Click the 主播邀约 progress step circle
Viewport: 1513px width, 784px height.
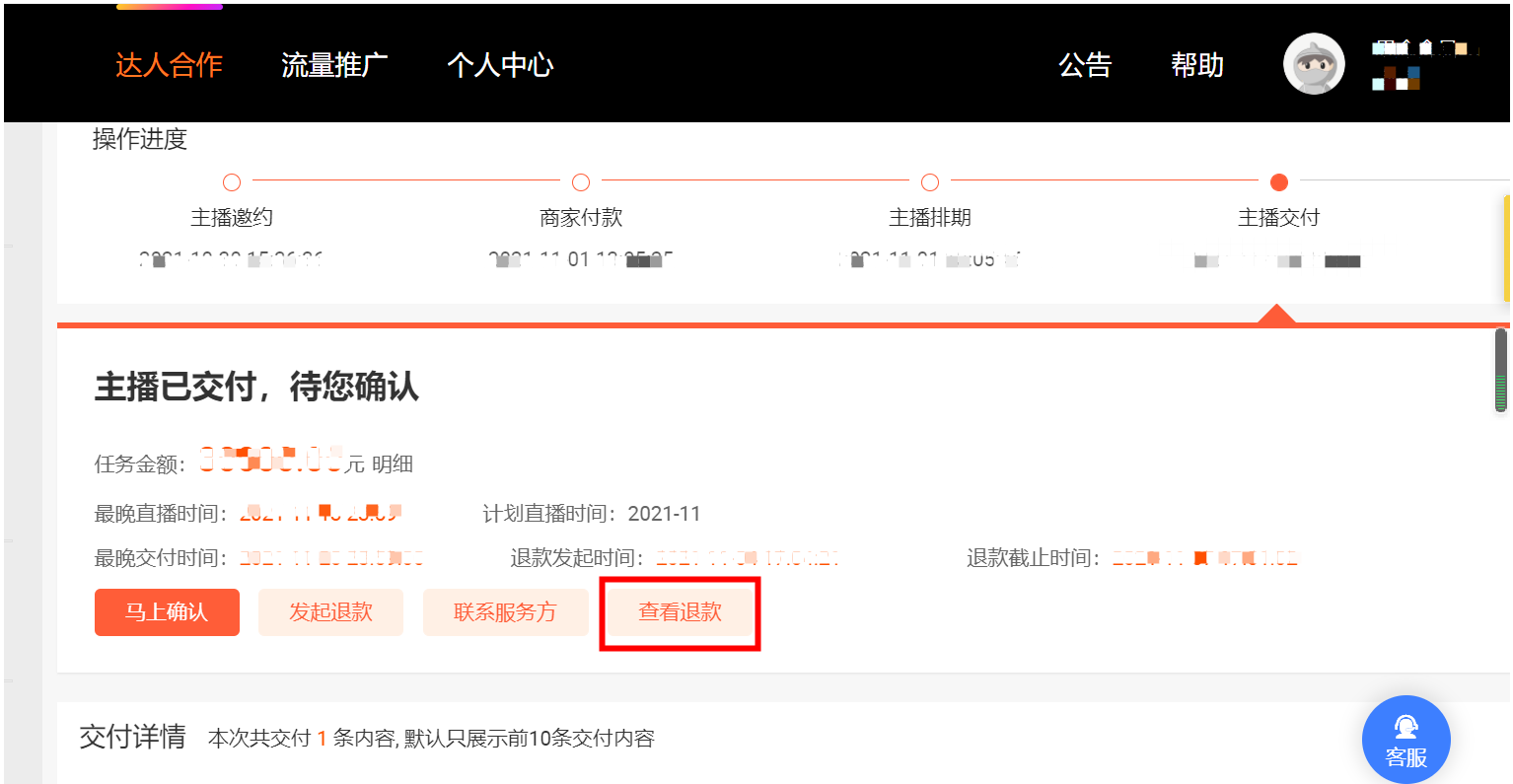coord(232,182)
